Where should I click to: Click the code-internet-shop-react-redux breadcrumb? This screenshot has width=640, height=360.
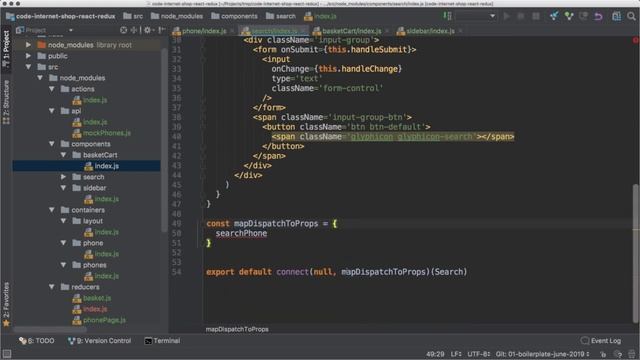60,16
